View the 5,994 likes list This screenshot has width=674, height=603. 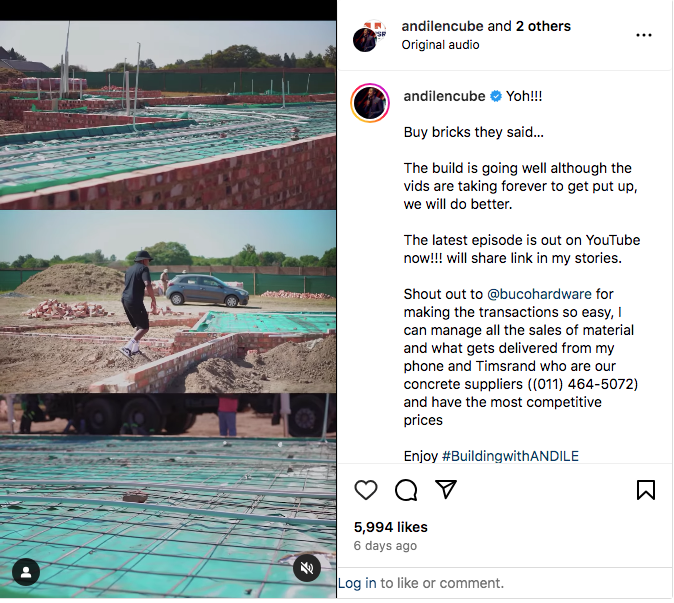(390, 527)
